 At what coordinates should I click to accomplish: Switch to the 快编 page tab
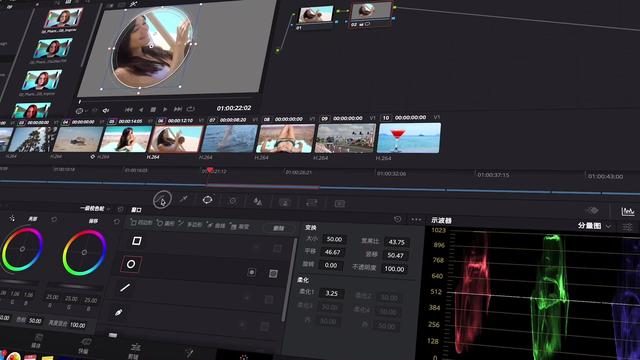[84, 346]
